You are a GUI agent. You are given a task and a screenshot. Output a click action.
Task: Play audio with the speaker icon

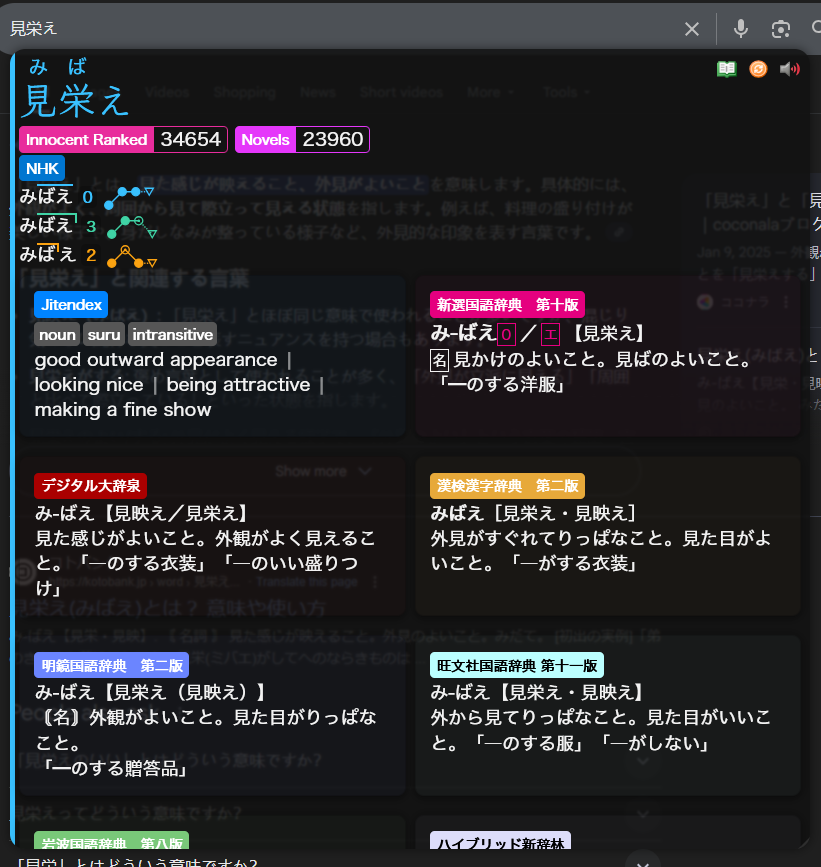(x=790, y=68)
